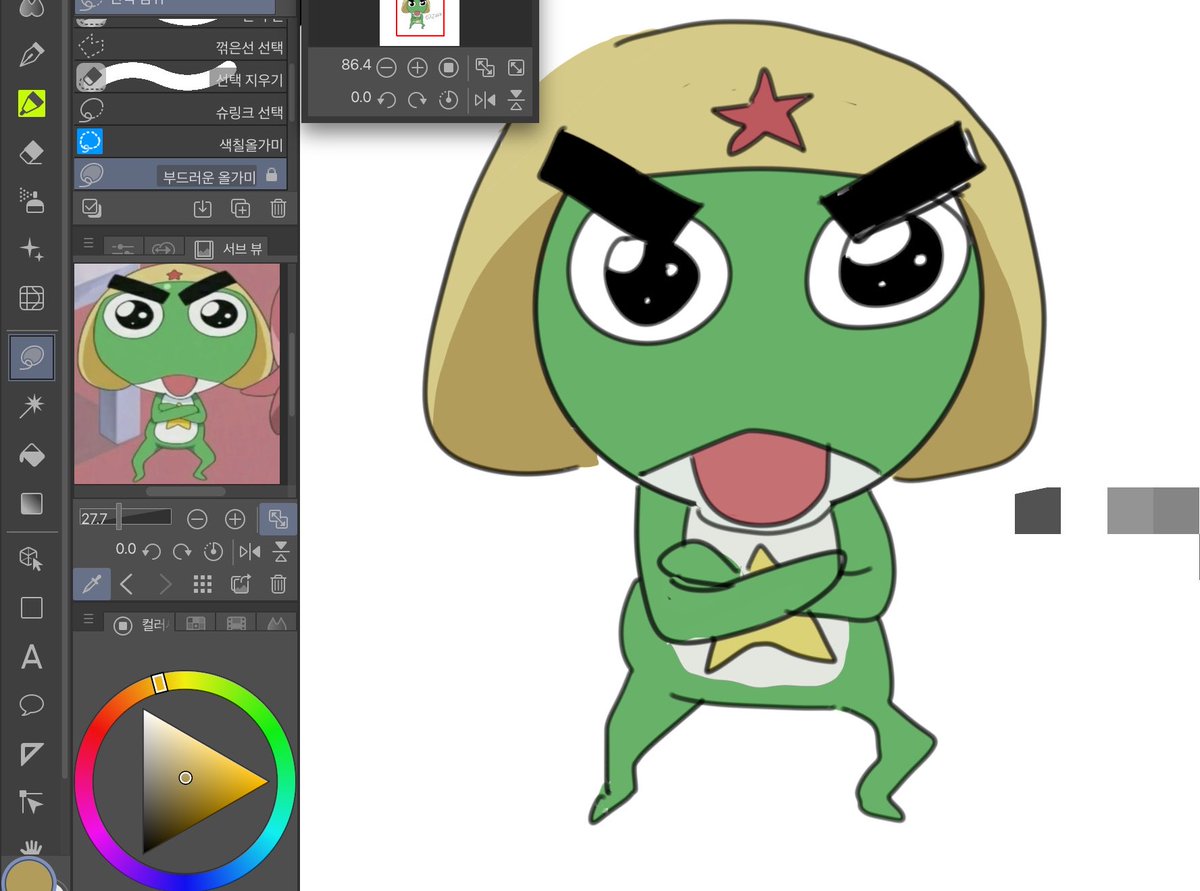Open the Sub View panel hamburger menu
This screenshot has height=891, width=1200.
tap(87, 243)
